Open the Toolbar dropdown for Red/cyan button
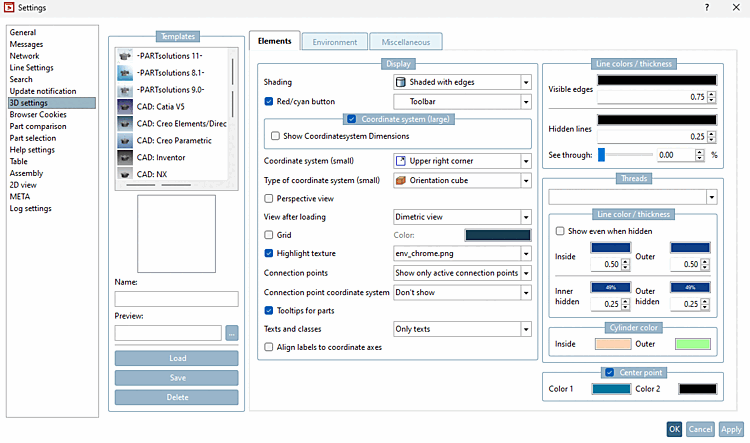The height and width of the screenshot is (443, 750). click(x=462, y=101)
